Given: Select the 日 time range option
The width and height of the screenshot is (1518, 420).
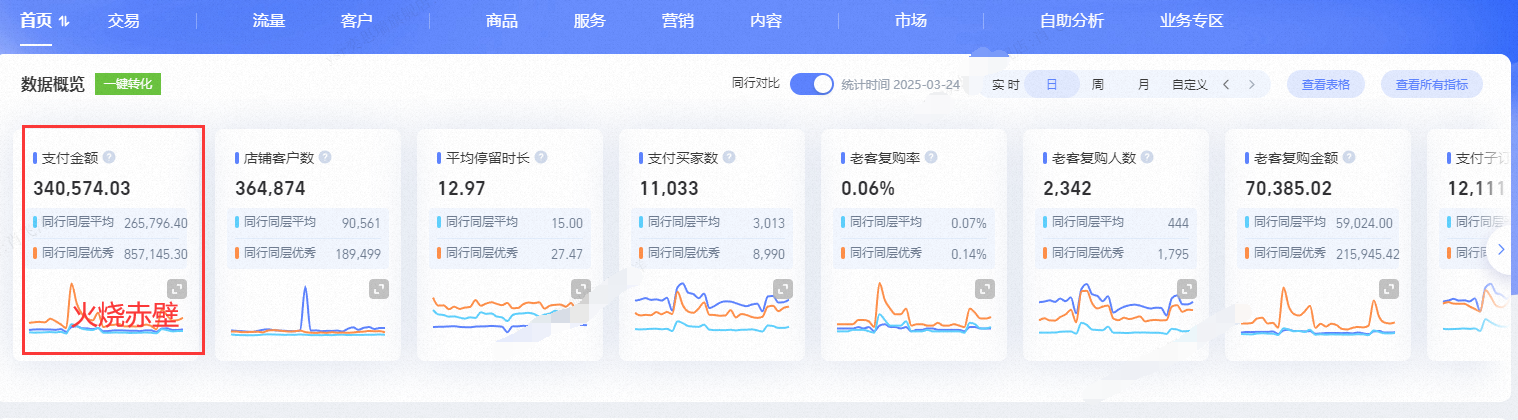Looking at the screenshot, I should tap(1052, 84).
